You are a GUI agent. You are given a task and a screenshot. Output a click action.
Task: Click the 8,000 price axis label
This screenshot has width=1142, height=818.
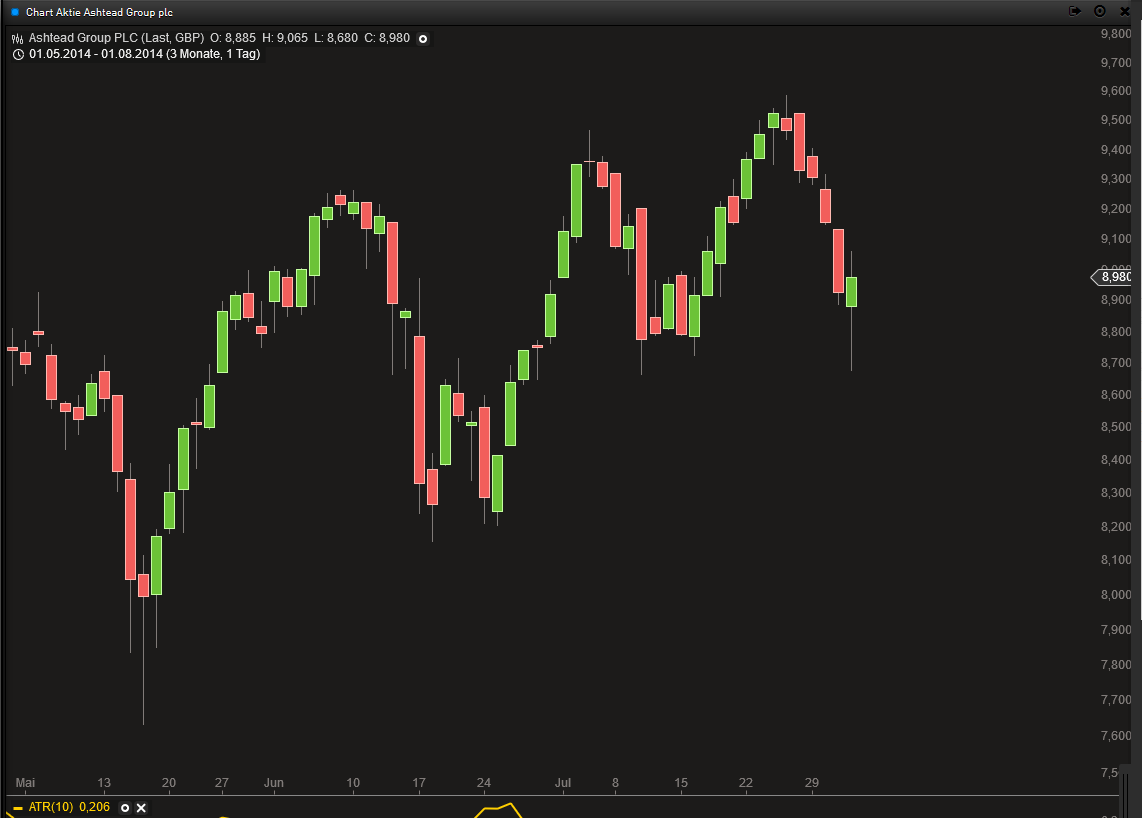[x=1116, y=595]
